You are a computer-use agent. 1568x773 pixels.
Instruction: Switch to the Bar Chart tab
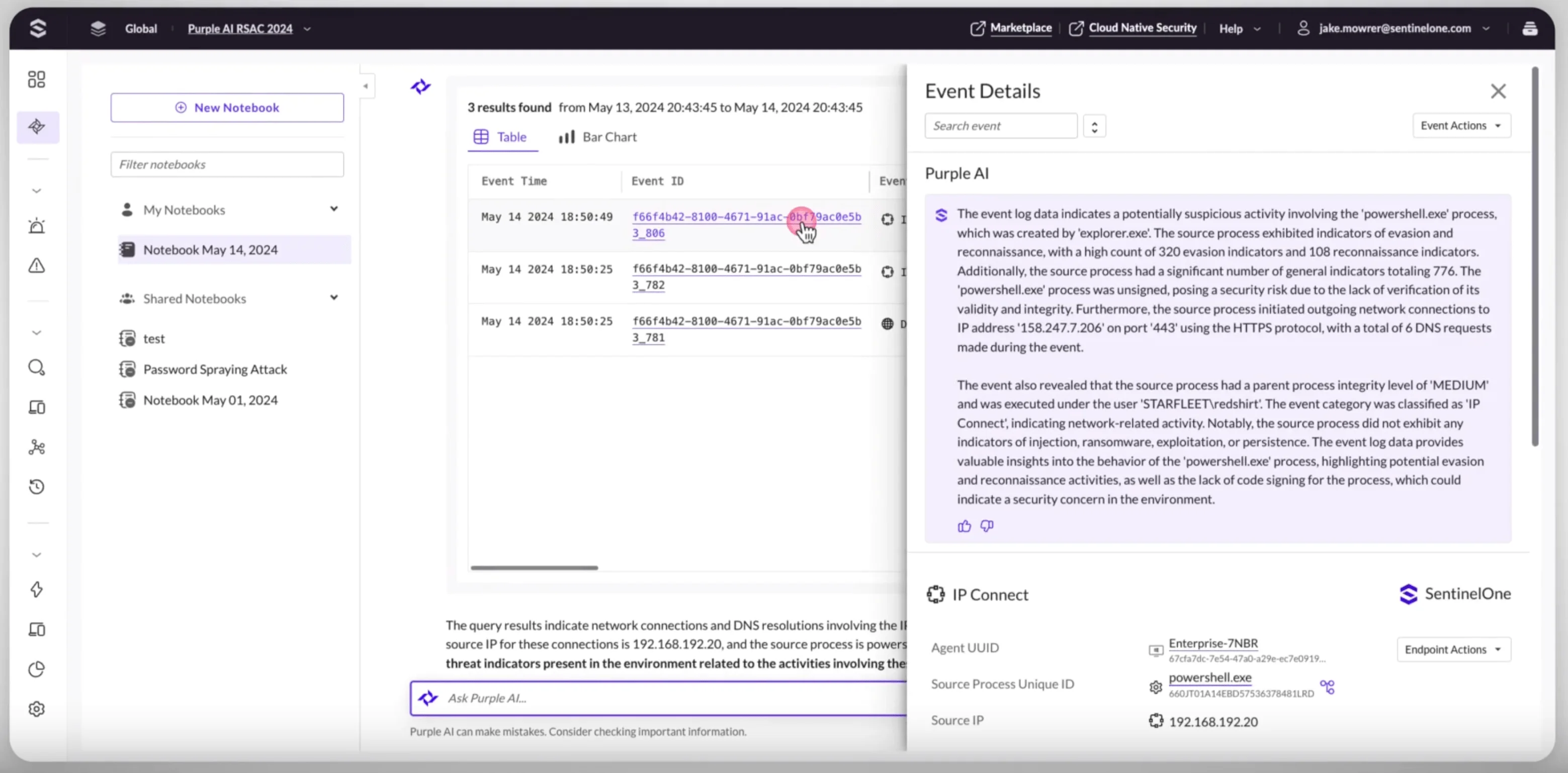[598, 137]
